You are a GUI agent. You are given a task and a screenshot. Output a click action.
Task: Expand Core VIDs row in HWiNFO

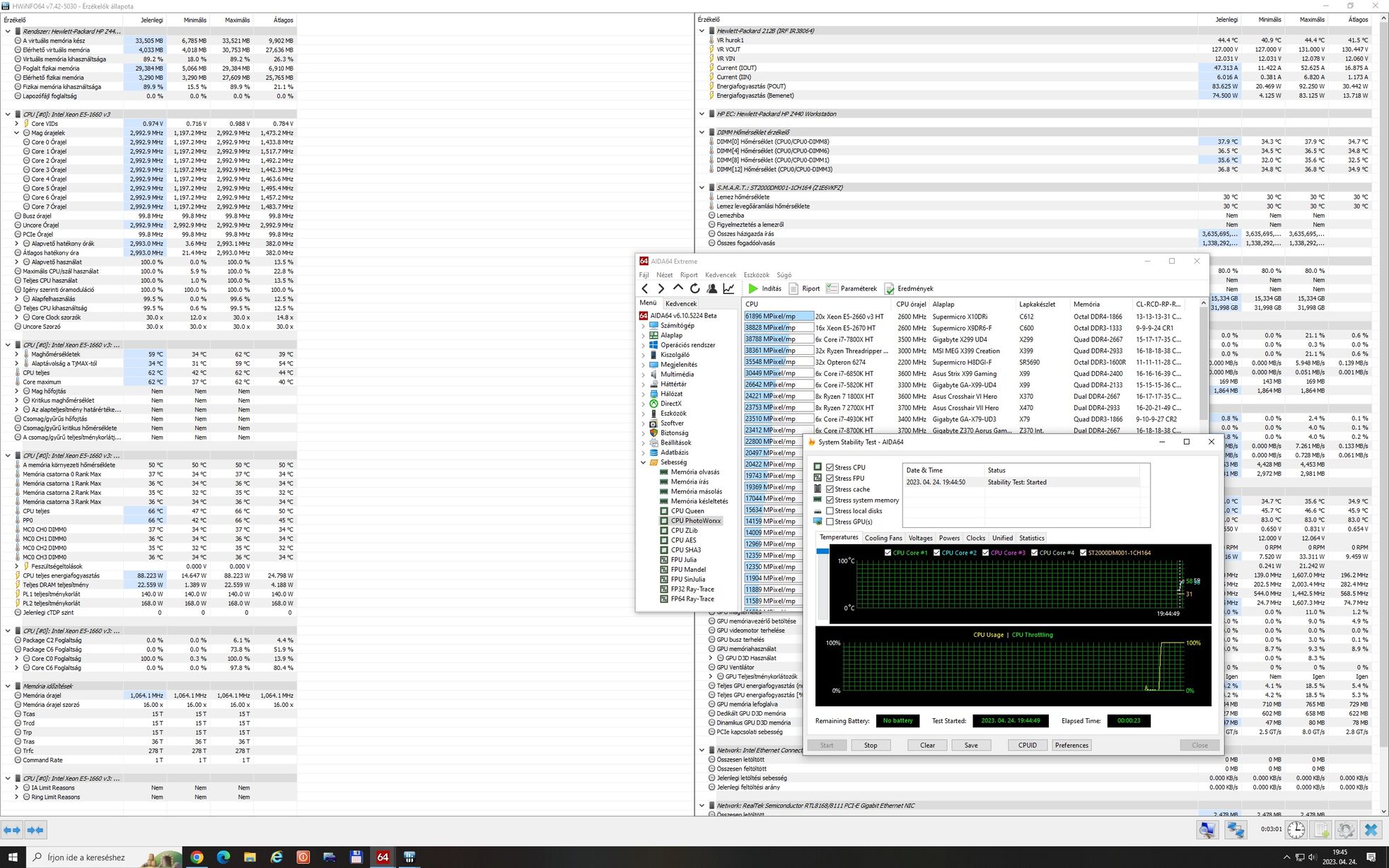coord(17,124)
